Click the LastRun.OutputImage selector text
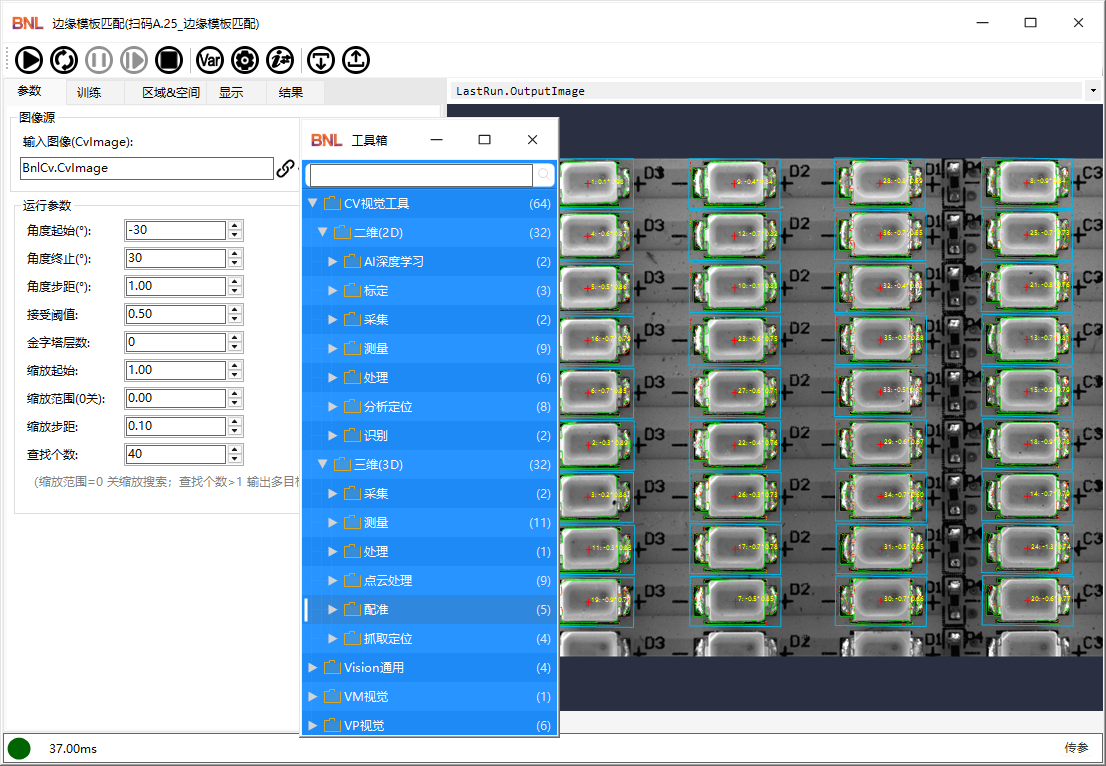The height and width of the screenshot is (766, 1106). tap(521, 91)
